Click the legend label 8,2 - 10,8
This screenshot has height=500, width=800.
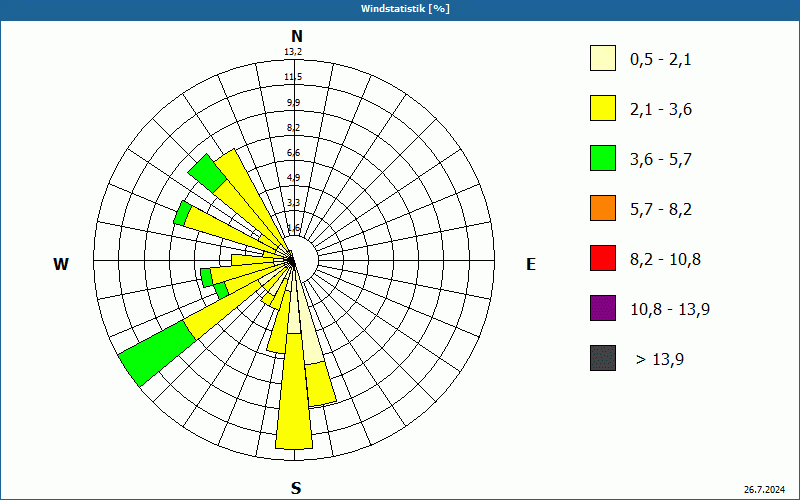tap(665, 260)
